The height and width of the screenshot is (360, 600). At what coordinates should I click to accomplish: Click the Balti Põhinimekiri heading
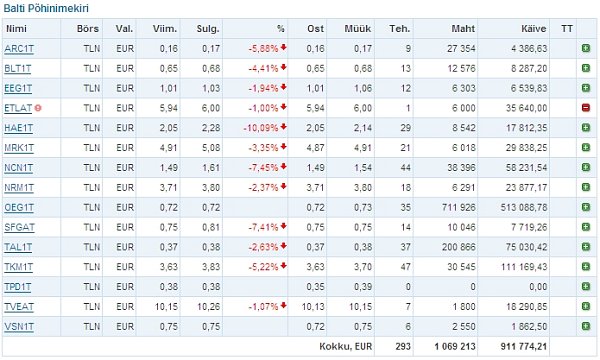click(46, 8)
